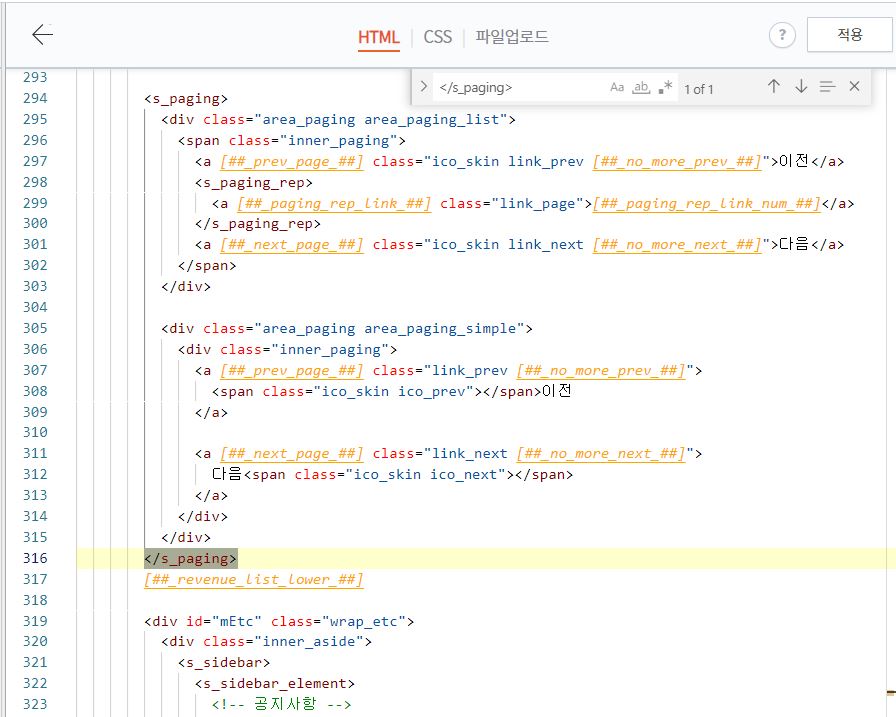The image size is (896, 717).
Task: Click line number 305
Action: pyautogui.click(x=35, y=329)
